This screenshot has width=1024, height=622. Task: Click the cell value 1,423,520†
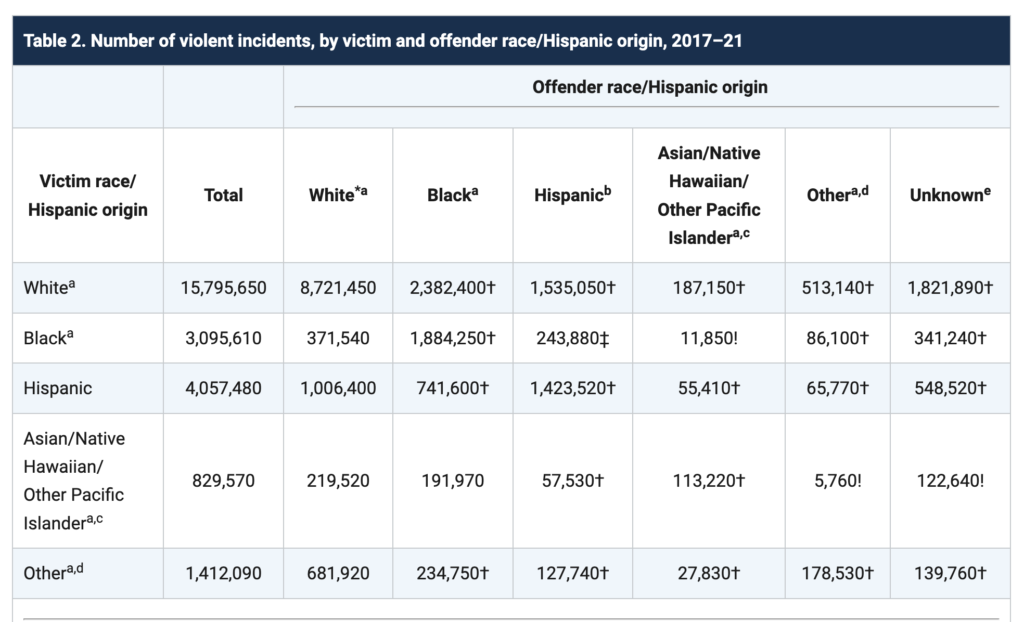coord(573,389)
